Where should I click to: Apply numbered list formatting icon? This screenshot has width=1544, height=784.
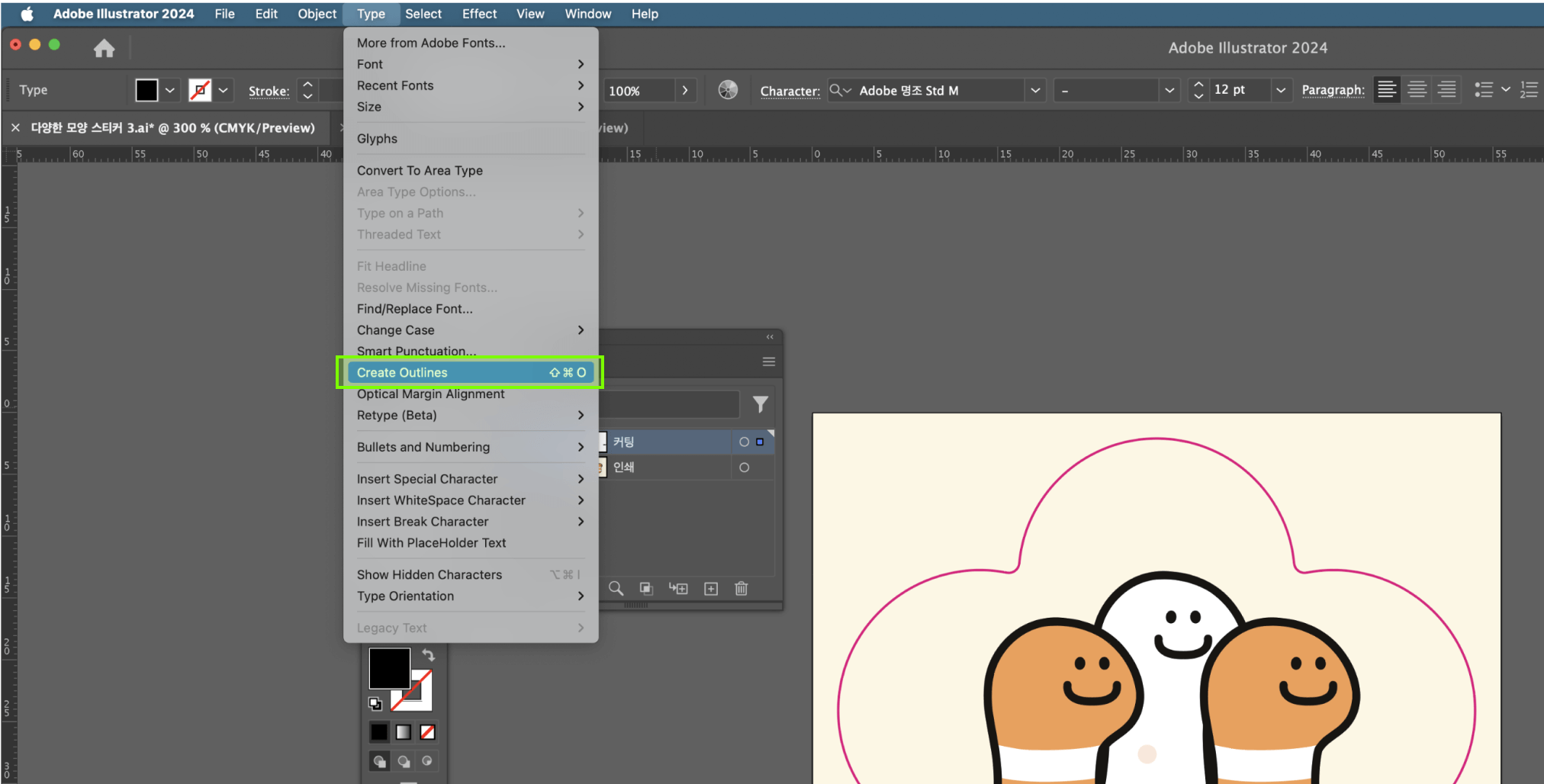tap(1529, 90)
